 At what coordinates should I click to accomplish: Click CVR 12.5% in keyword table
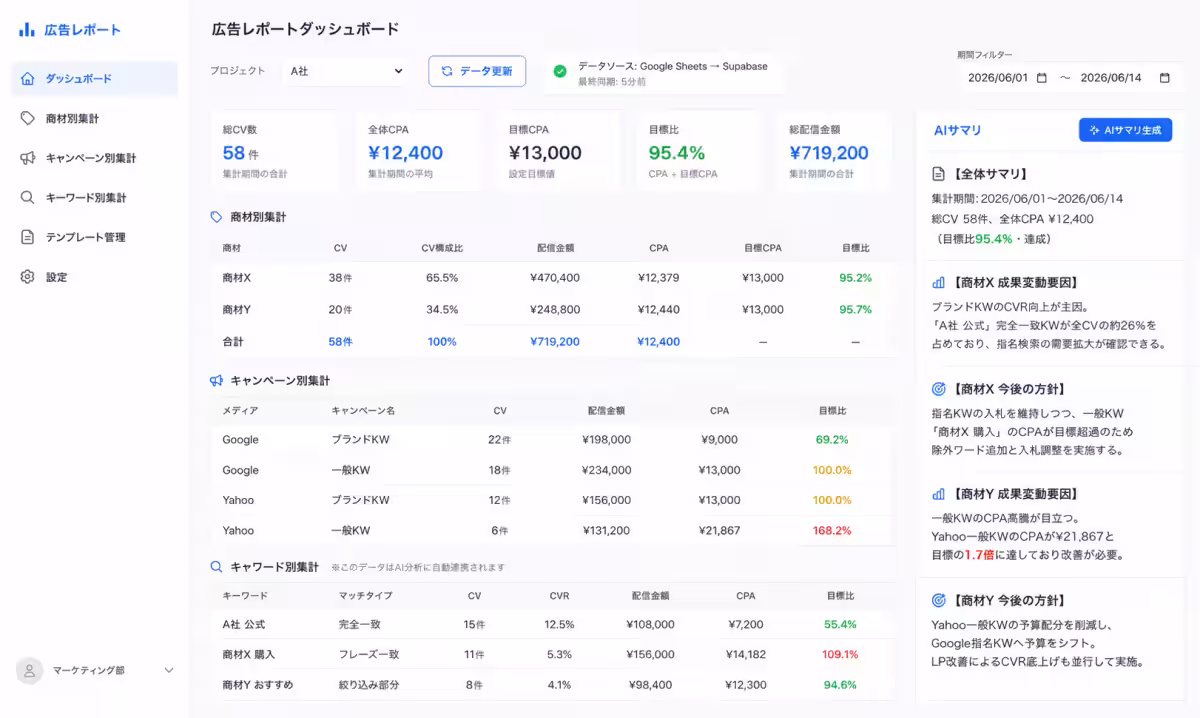559,625
